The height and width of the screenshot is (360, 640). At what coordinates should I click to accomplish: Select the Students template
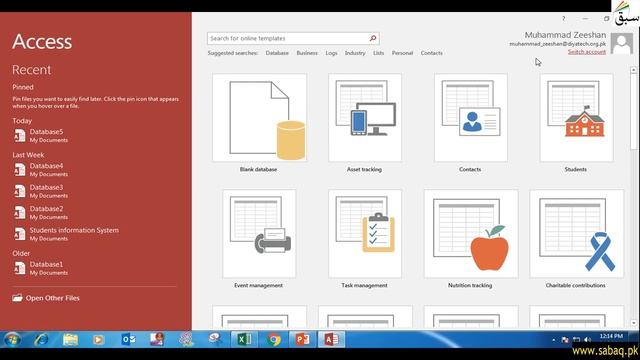tap(576, 123)
